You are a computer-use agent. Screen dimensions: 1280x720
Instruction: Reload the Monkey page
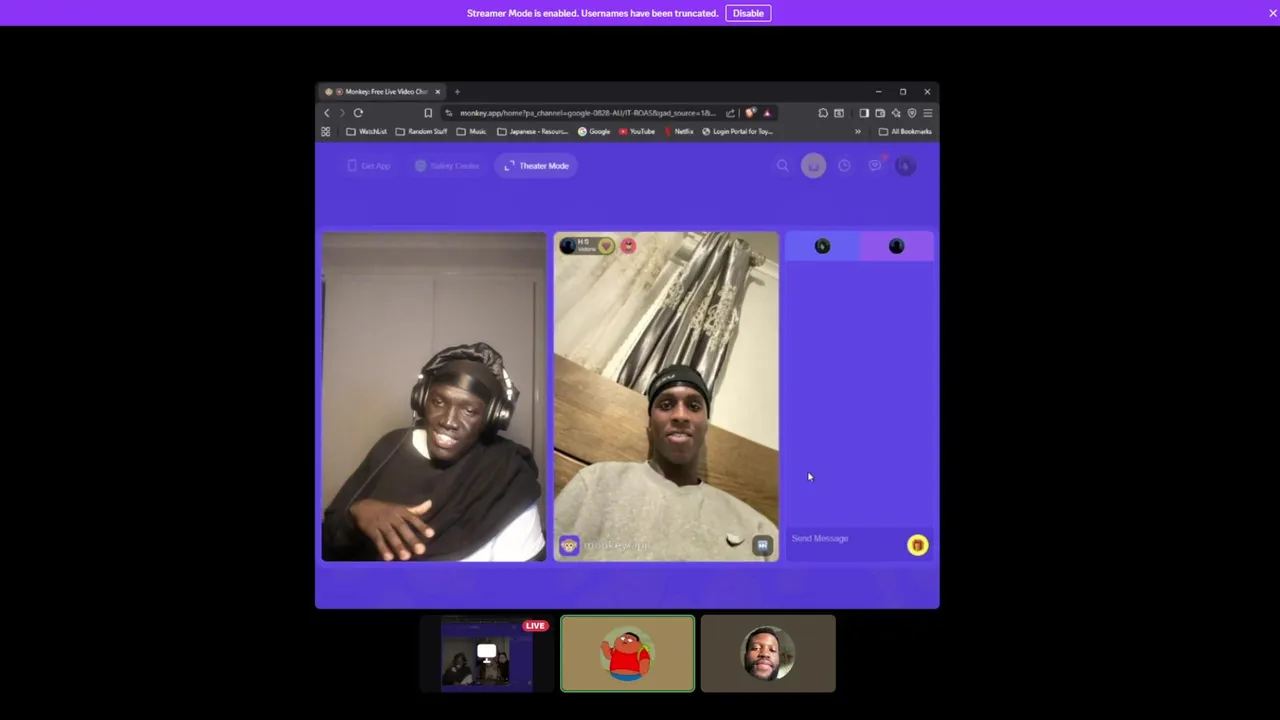coord(358,113)
